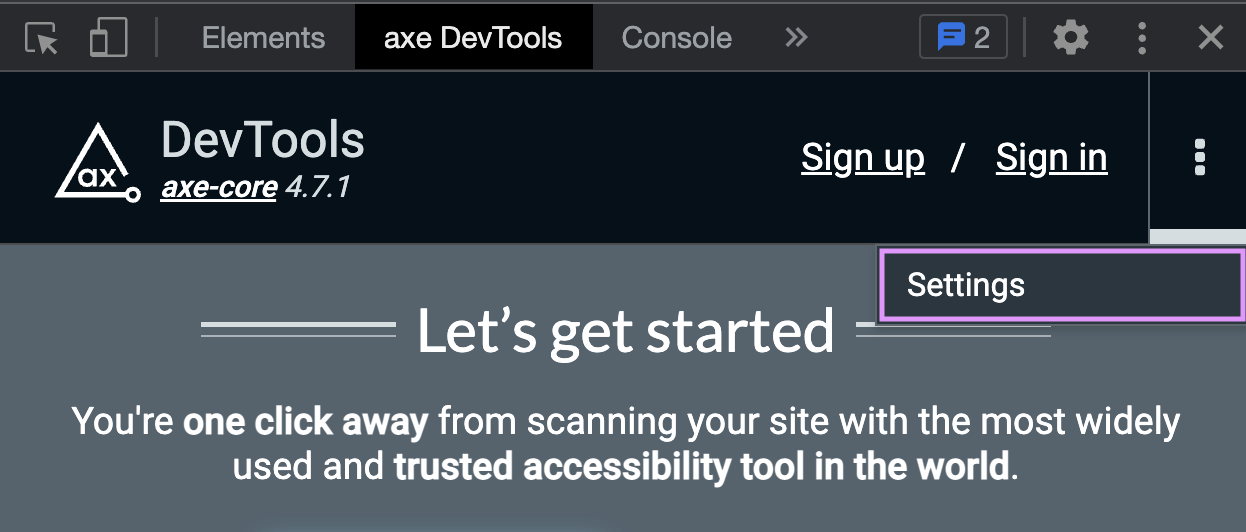The image size is (1246, 532).
Task: Click the "one click away" intro paragraph
Action: point(625,443)
